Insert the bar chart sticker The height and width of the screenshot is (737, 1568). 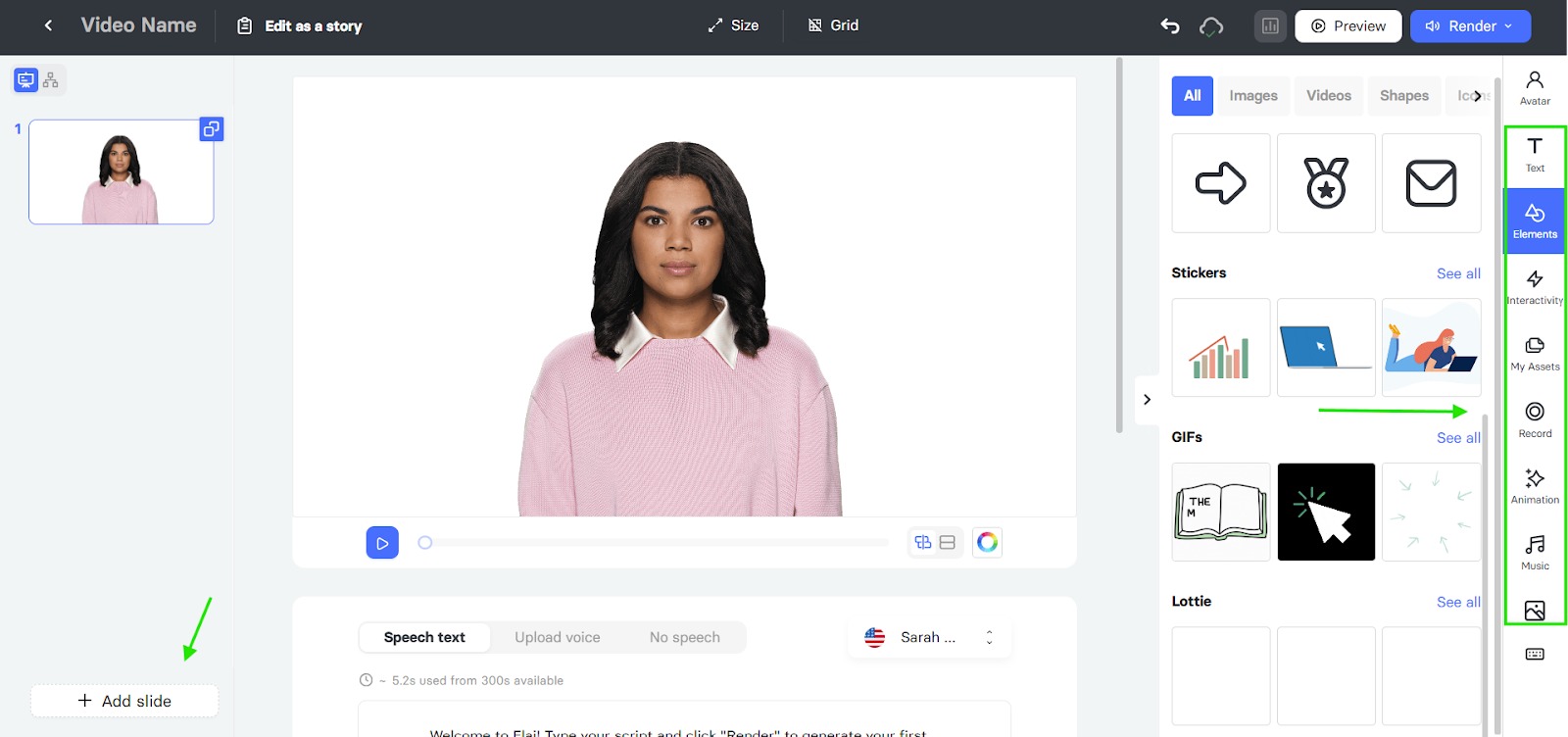(1221, 348)
